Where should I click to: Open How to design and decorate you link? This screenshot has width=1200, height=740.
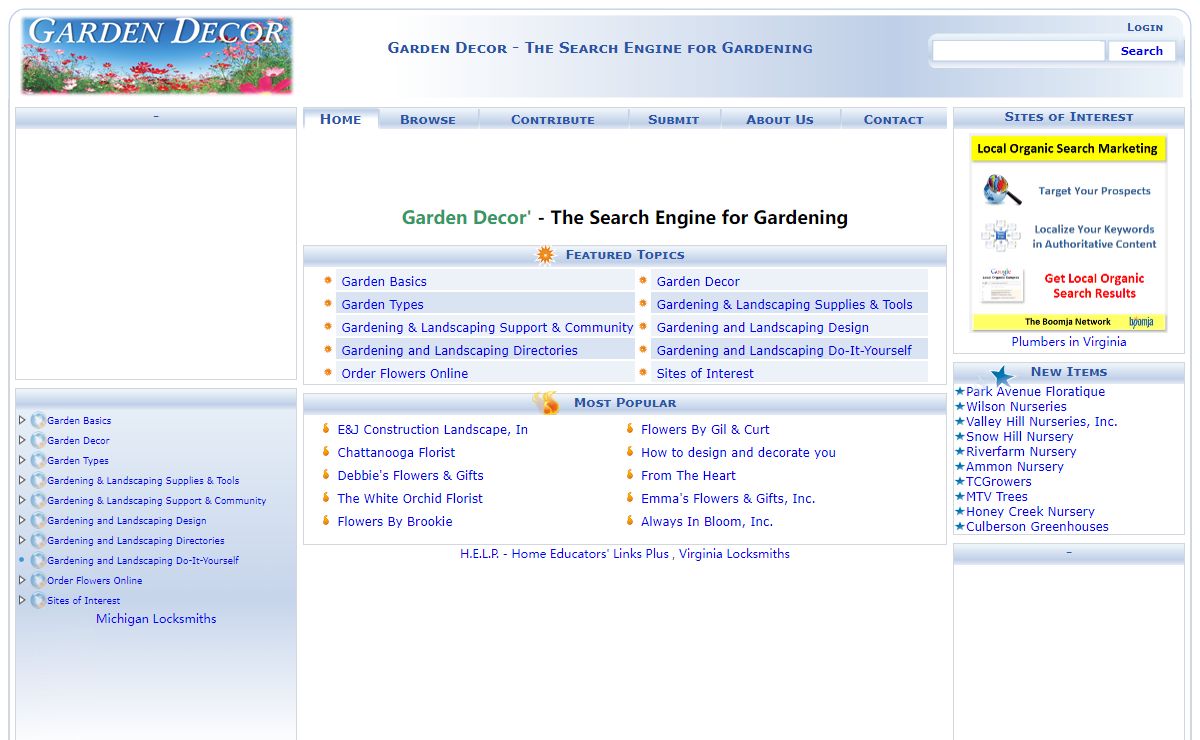tap(738, 453)
